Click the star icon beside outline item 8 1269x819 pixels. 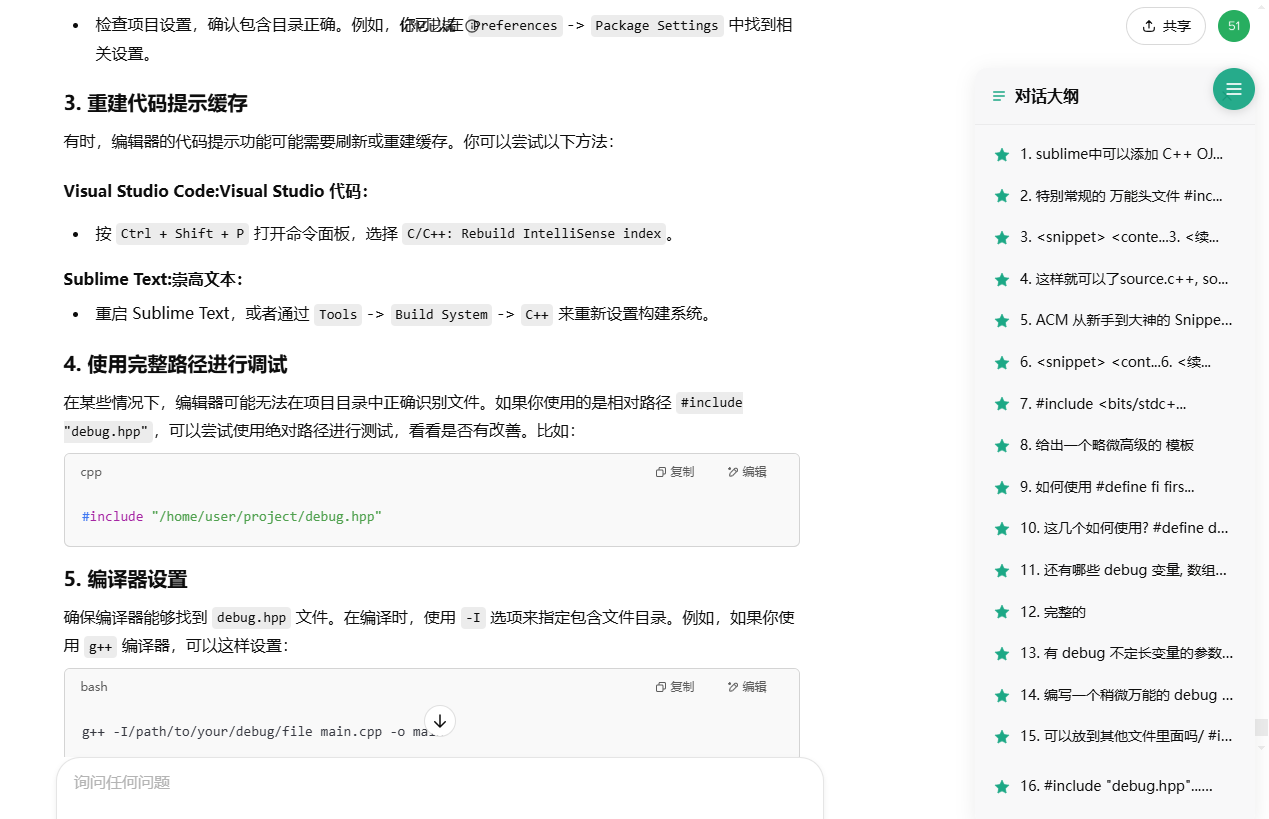pyautogui.click(x=1002, y=446)
